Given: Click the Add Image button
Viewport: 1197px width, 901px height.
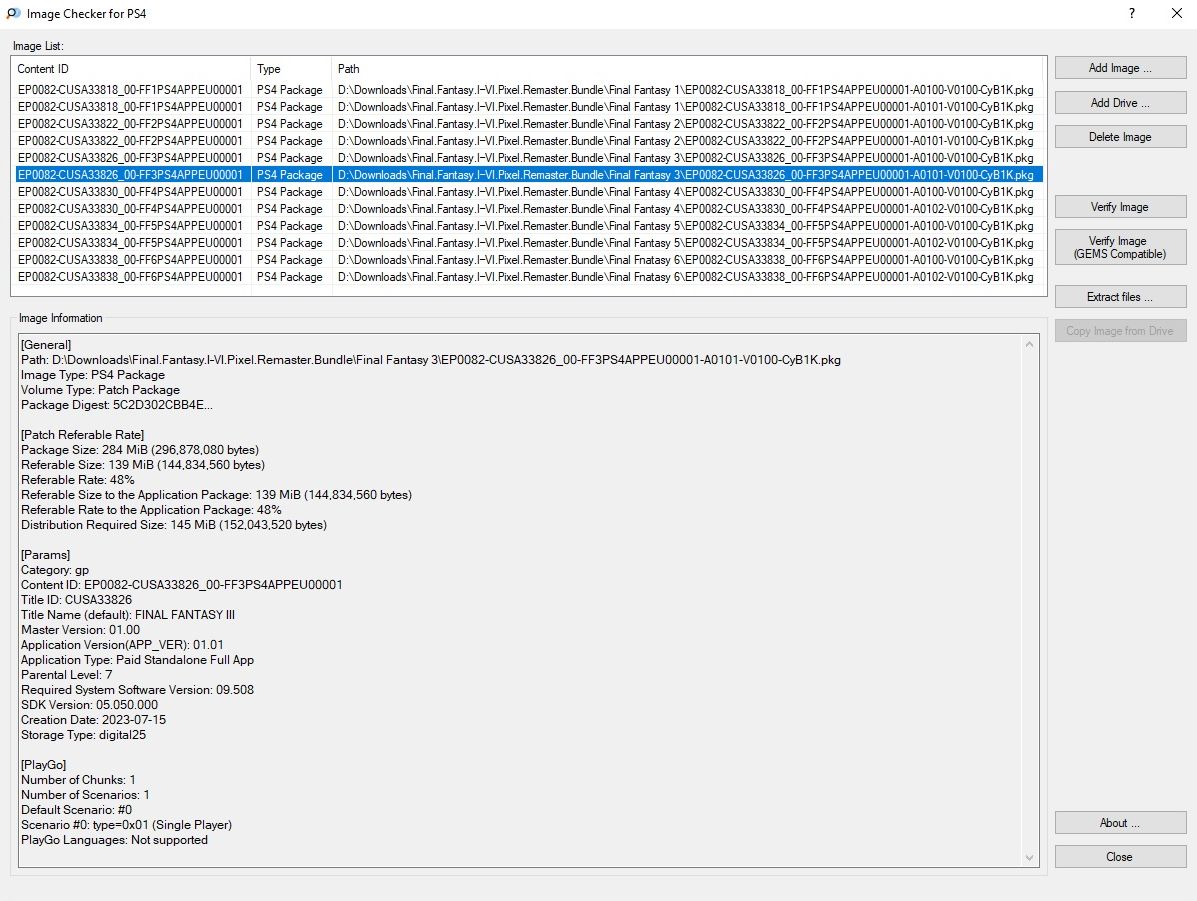Looking at the screenshot, I should [1120, 68].
